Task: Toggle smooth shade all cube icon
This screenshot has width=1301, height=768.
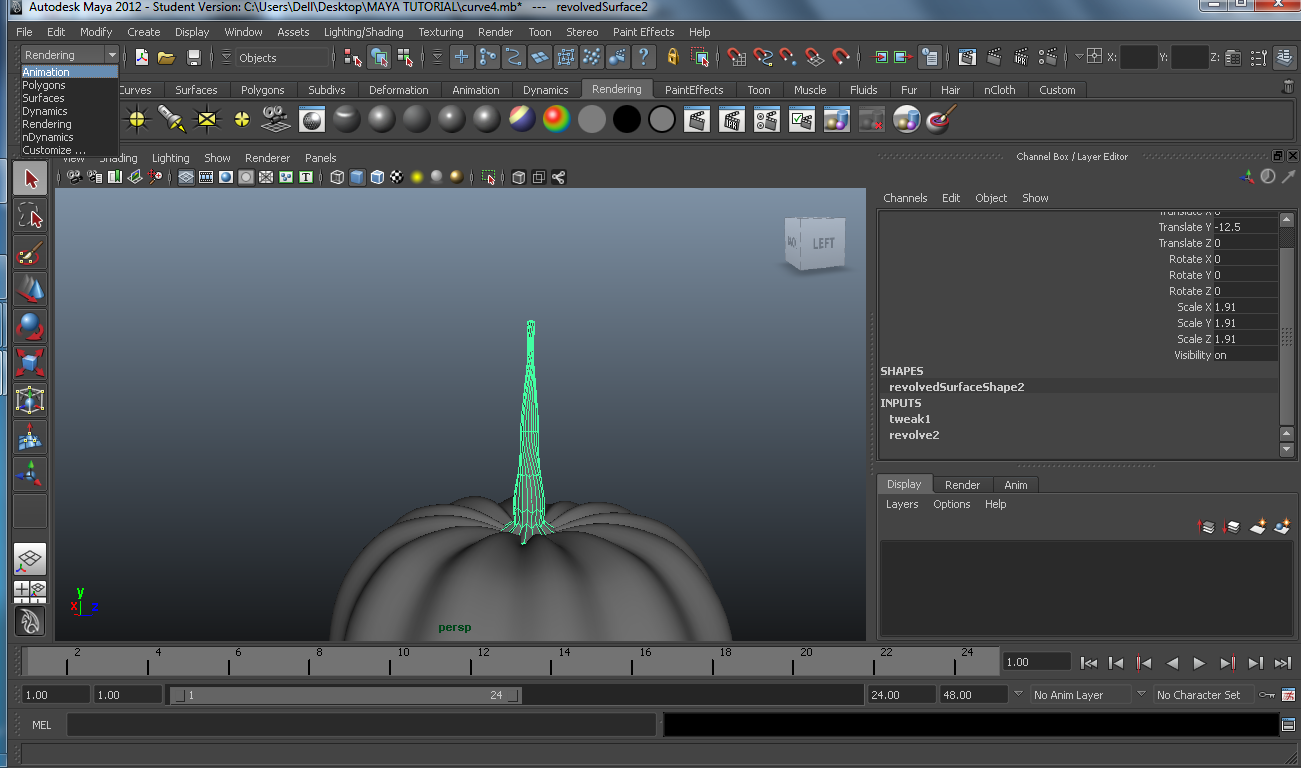Action: 357,177
